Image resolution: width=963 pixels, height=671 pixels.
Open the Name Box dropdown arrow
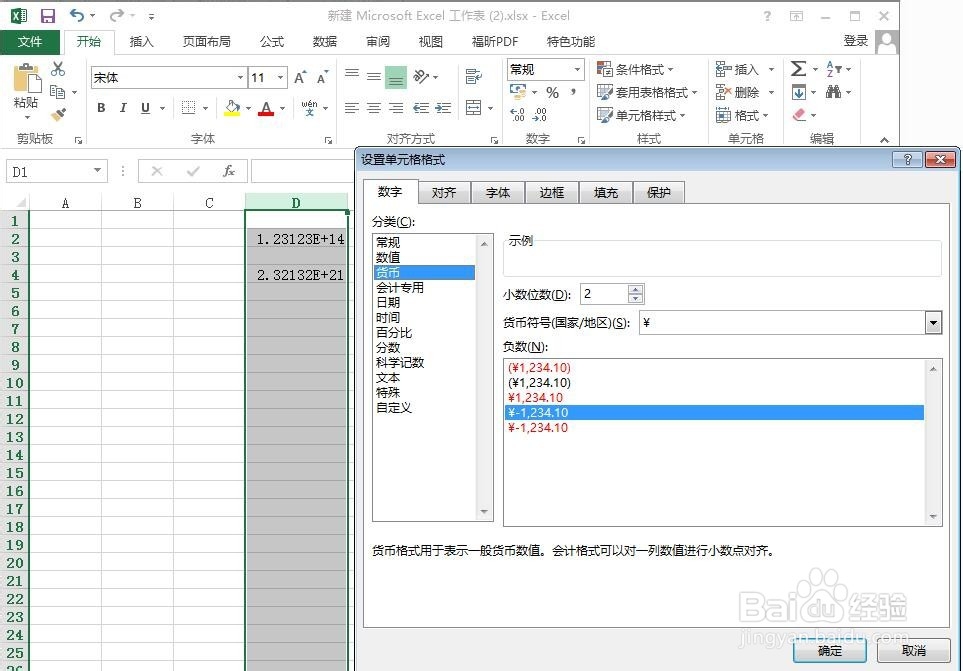coord(98,171)
